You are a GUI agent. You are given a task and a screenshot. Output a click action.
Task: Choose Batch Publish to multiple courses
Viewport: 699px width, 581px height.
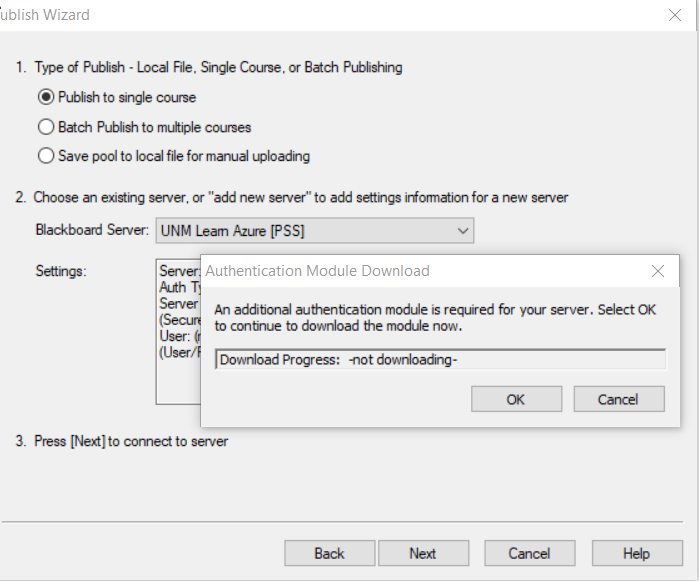(45, 127)
